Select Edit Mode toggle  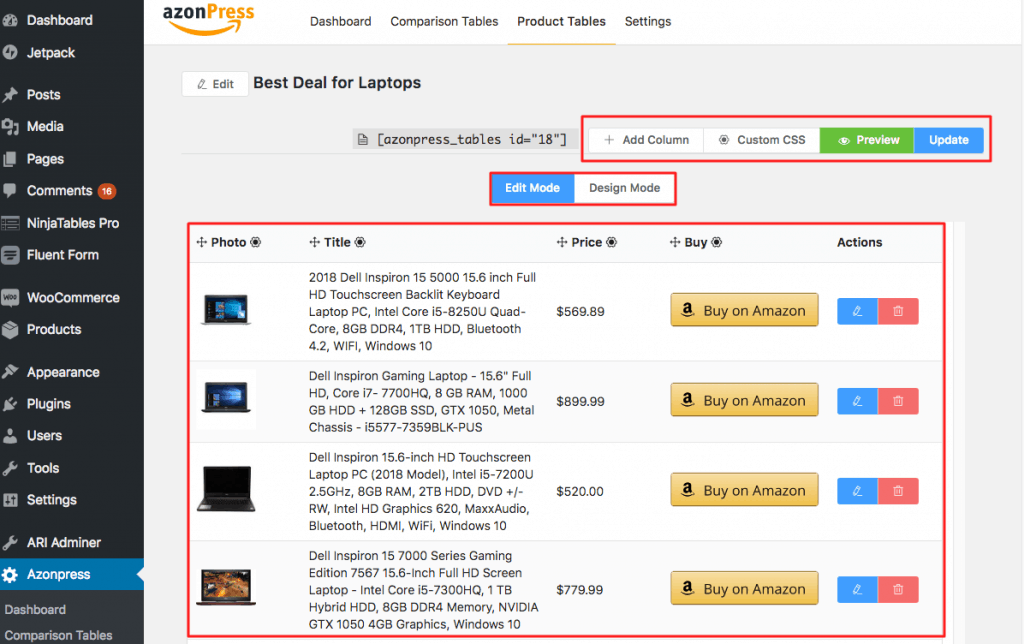(x=532, y=188)
